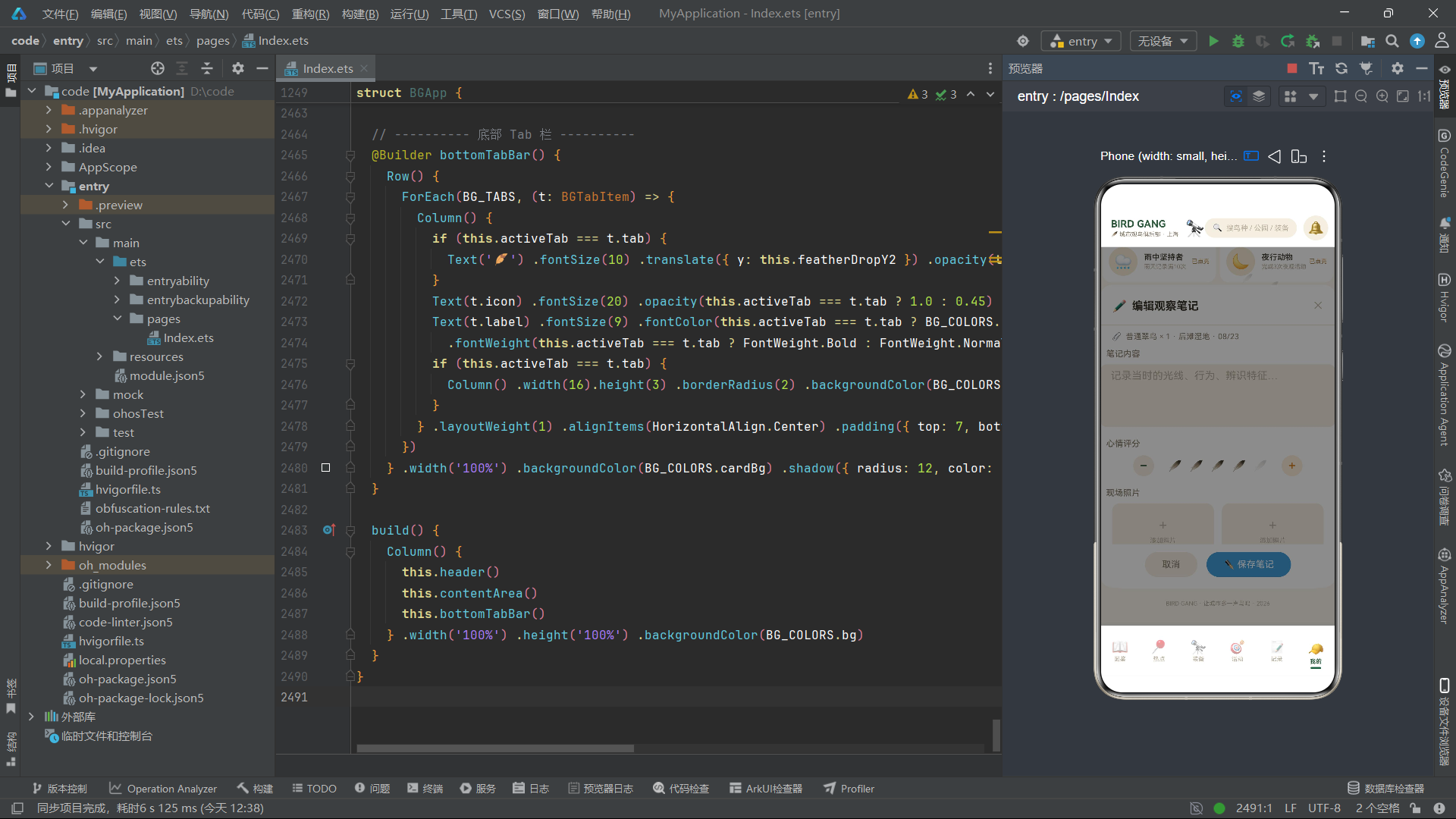Viewport: 1456px width, 819px height.
Task: Expand the oh_modules folder
Action: pyautogui.click(x=49, y=565)
